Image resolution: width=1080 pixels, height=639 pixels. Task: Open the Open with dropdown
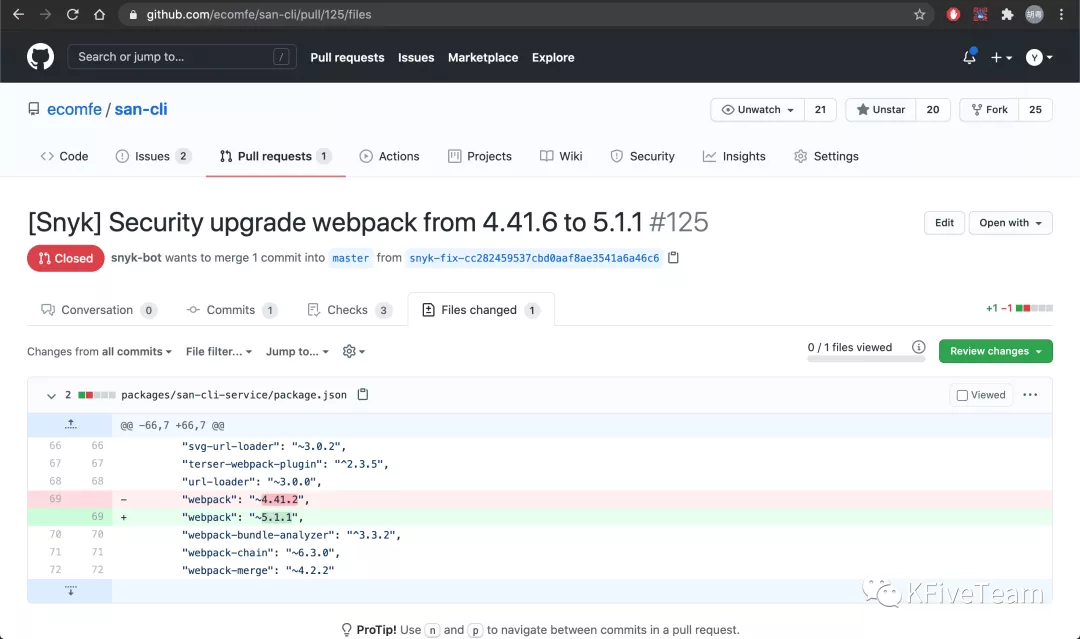pos(1010,222)
